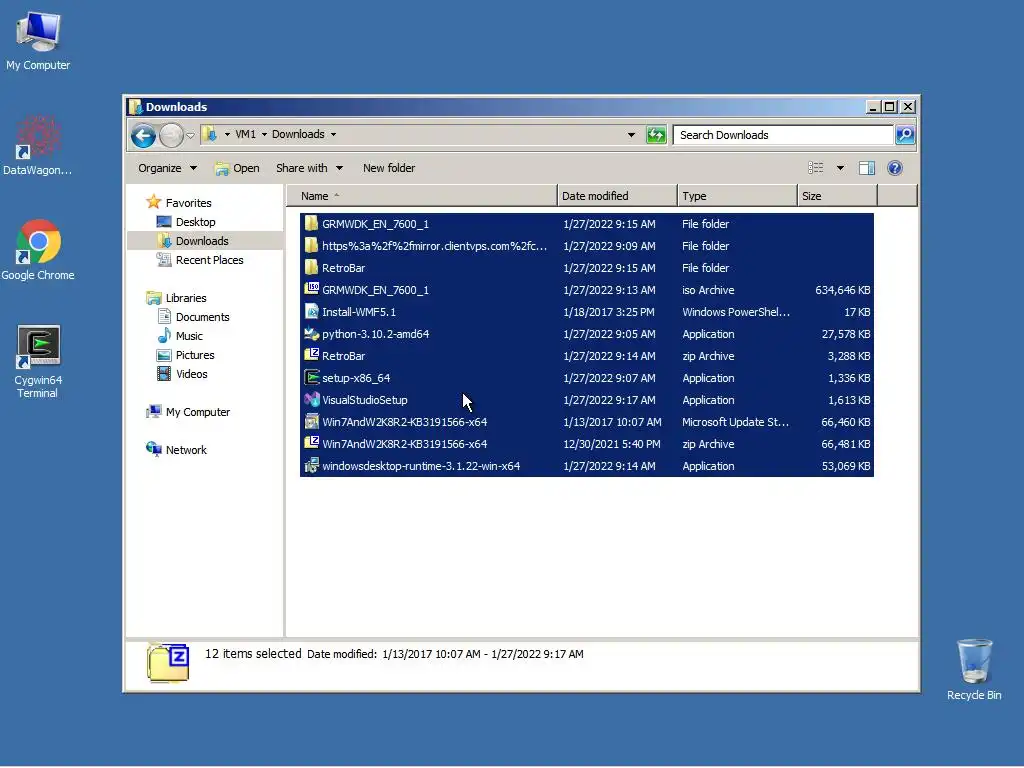This screenshot has height=768, width=1024.
Task: Click the Favorites star icon
Action: (153, 202)
